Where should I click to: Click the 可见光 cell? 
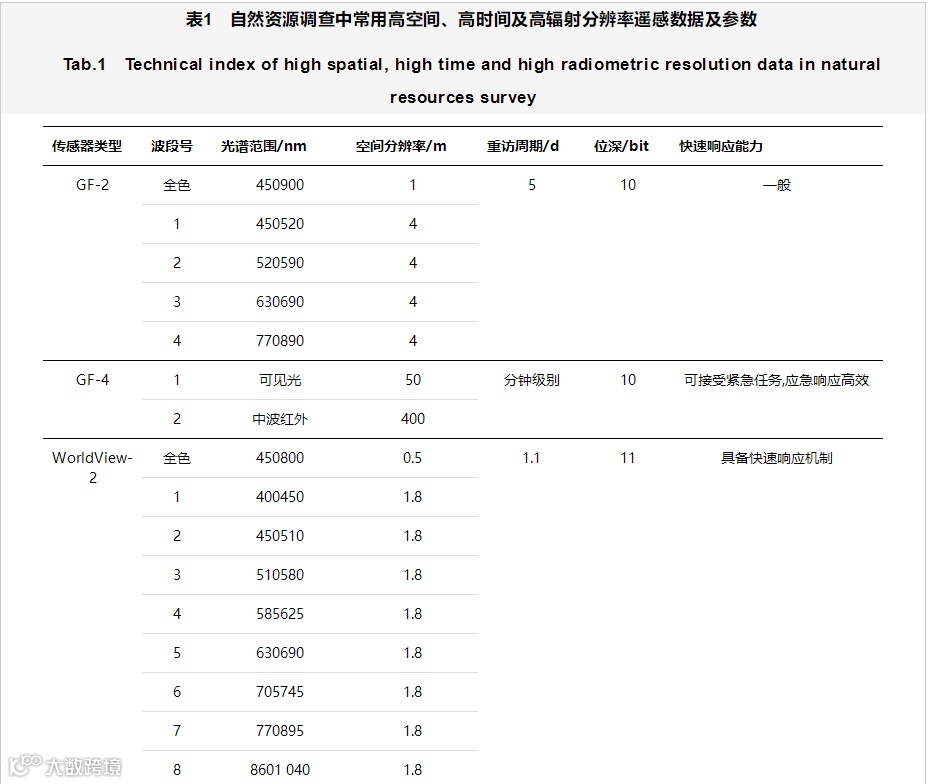pyautogui.click(x=280, y=380)
